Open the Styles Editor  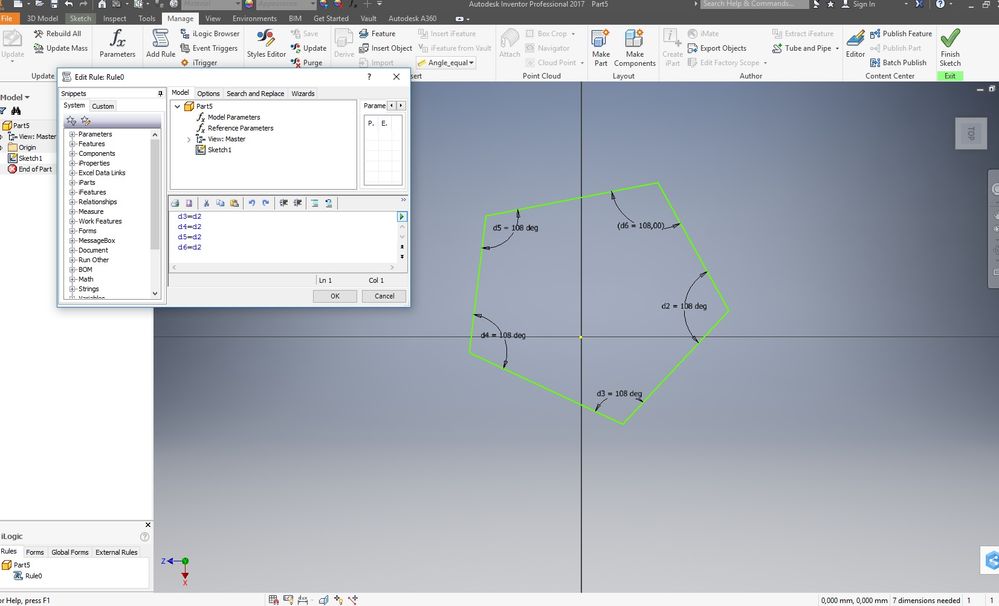(266, 43)
